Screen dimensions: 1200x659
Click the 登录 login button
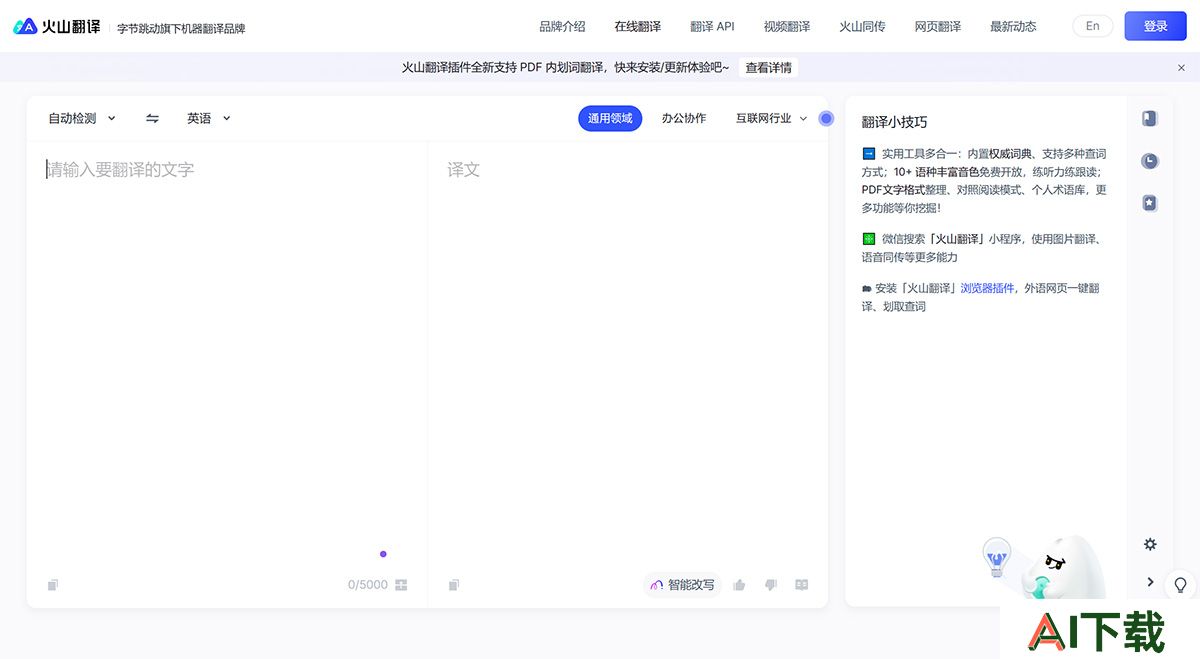pyautogui.click(x=1155, y=26)
